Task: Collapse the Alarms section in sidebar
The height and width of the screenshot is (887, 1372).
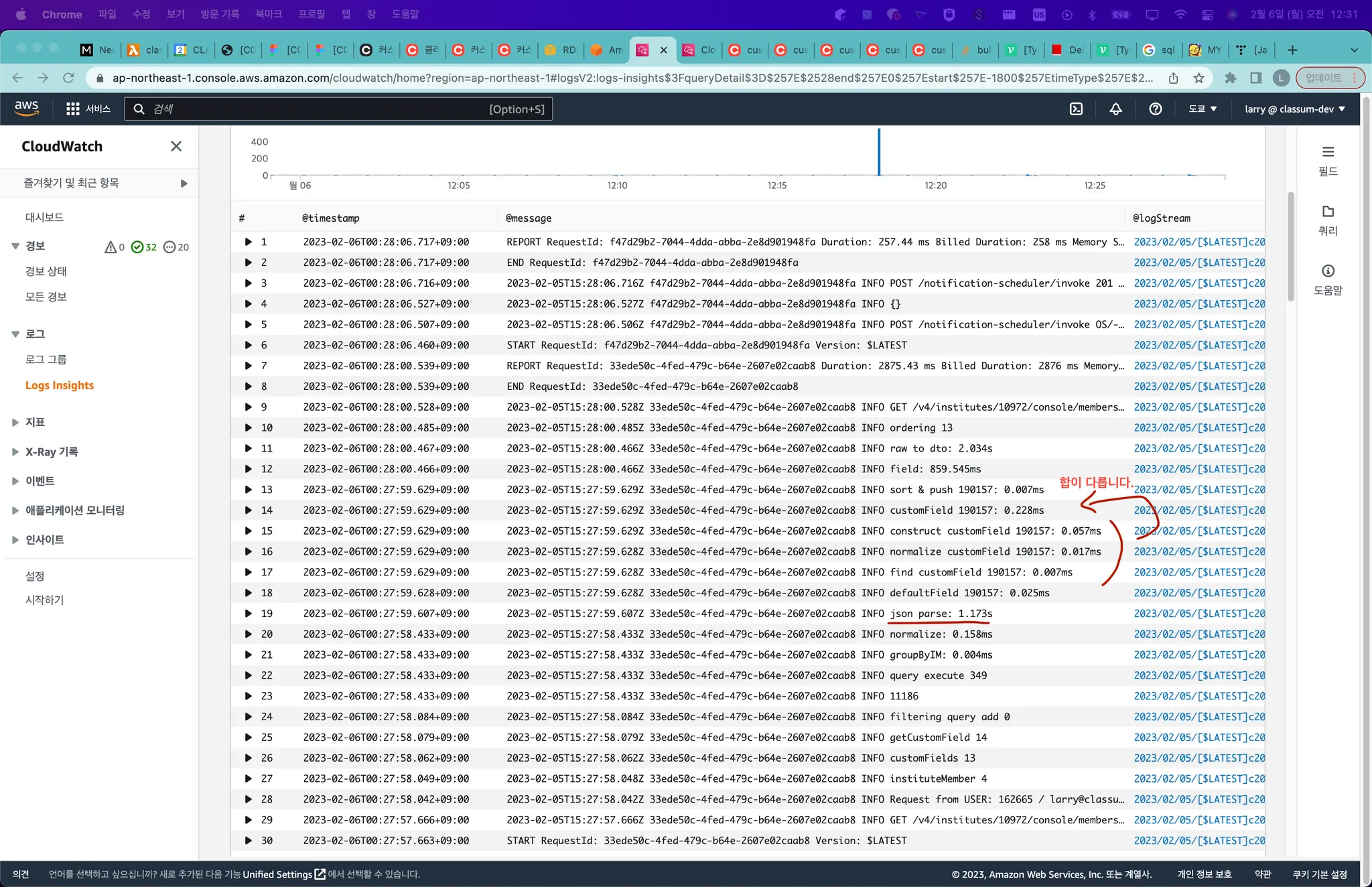Action: click(x=15, y=247)
